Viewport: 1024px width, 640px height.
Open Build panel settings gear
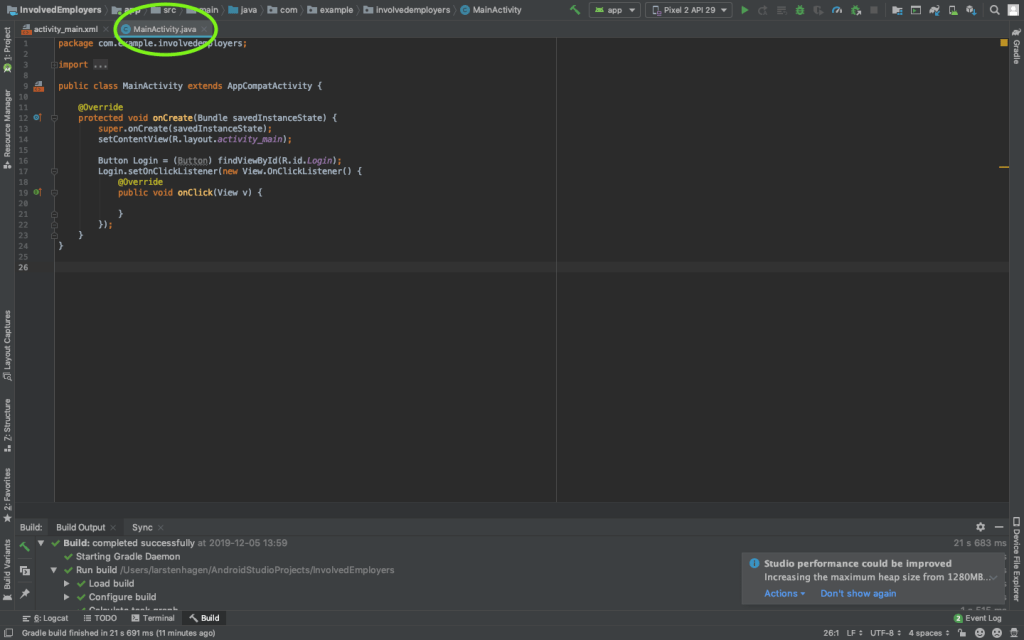click(x=980, y=527)
